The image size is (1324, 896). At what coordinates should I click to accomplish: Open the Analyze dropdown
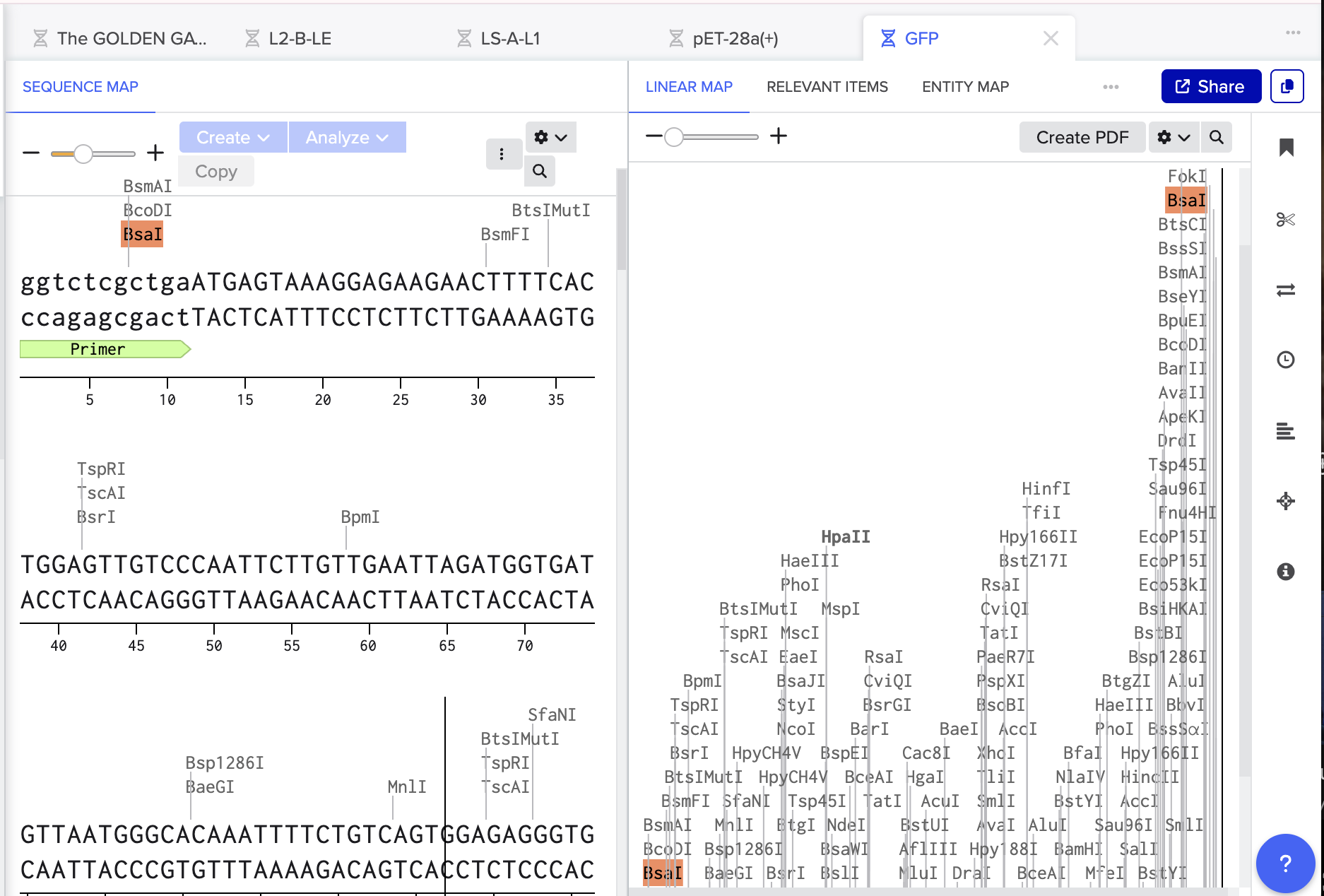[x=347, y=137]
